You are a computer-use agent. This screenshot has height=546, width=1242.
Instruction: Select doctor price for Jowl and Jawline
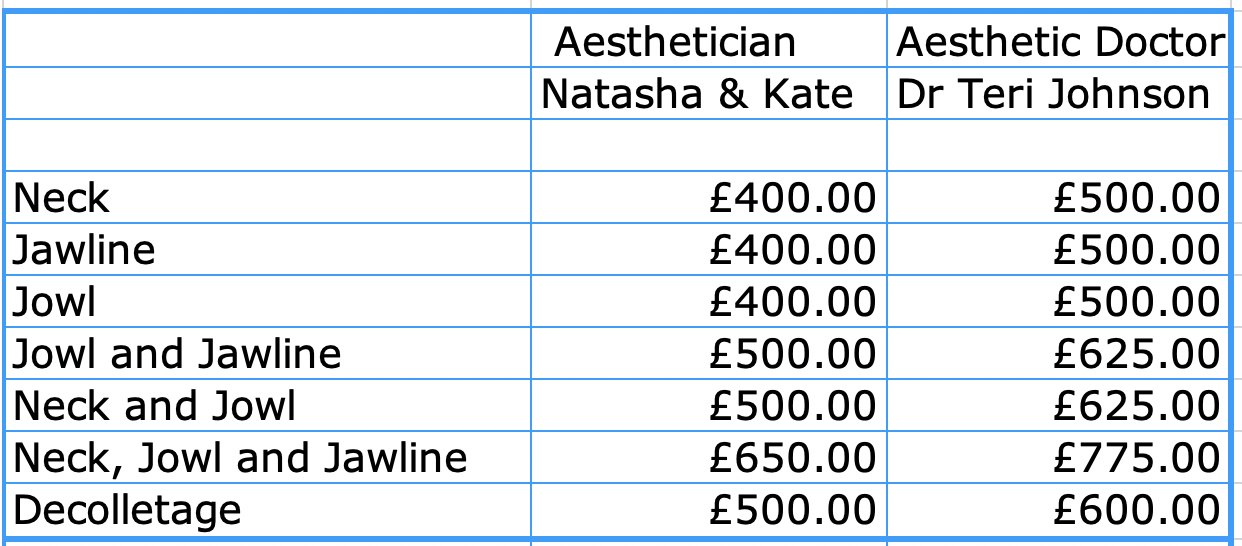[1137, 354]
